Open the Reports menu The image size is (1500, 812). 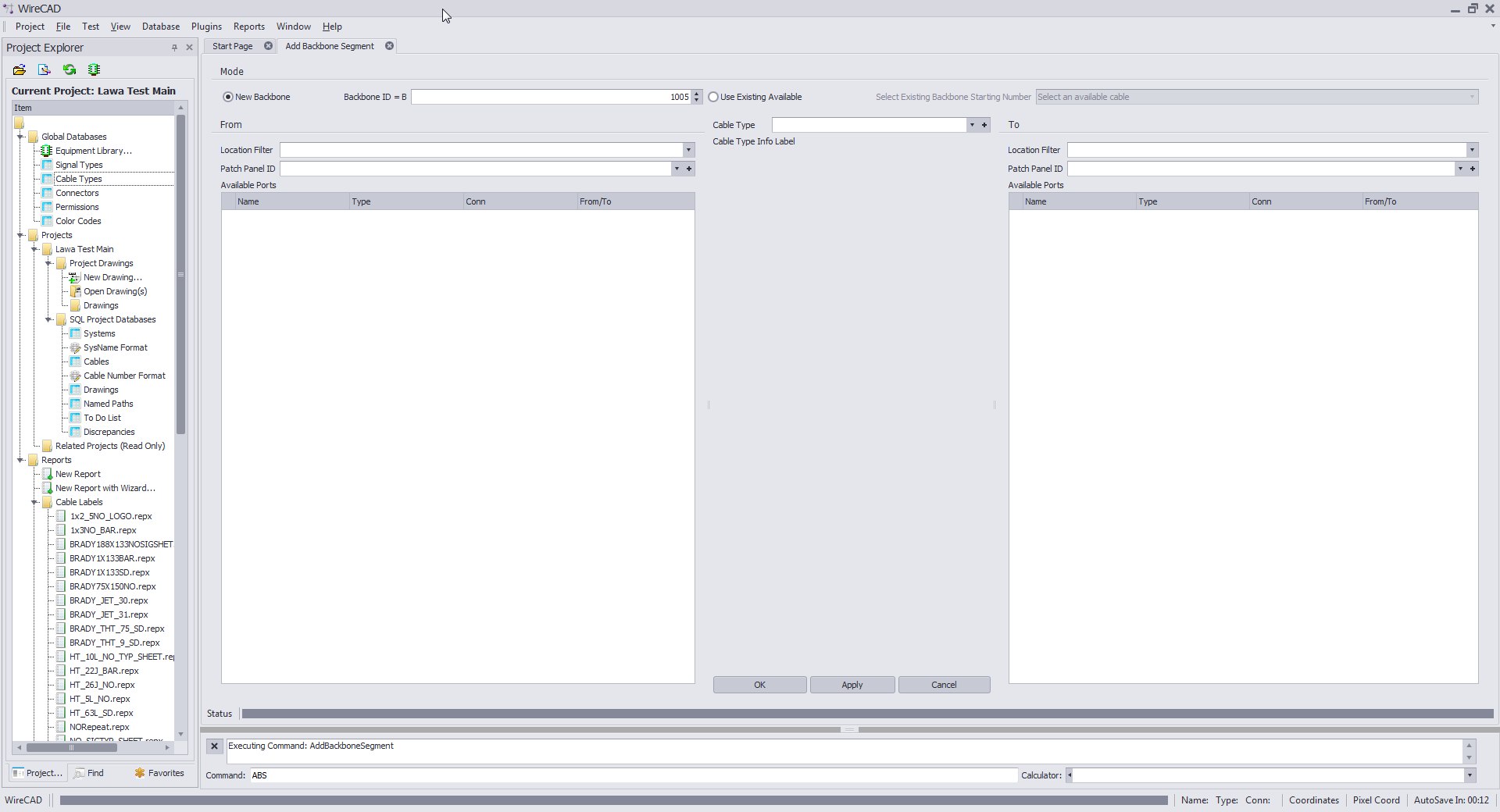(x=249, y=27)
